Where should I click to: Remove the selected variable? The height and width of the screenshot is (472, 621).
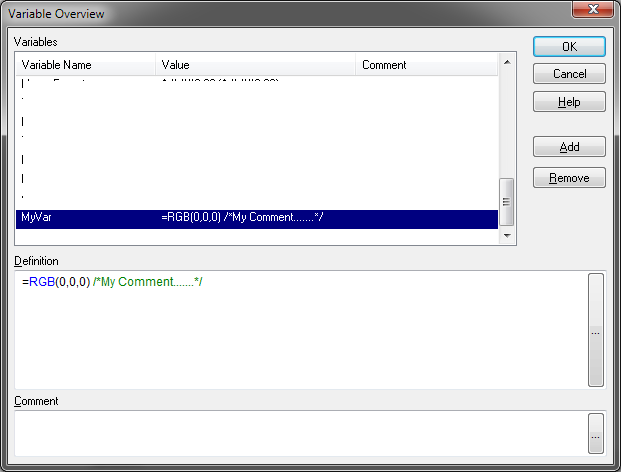click(569, 178)
